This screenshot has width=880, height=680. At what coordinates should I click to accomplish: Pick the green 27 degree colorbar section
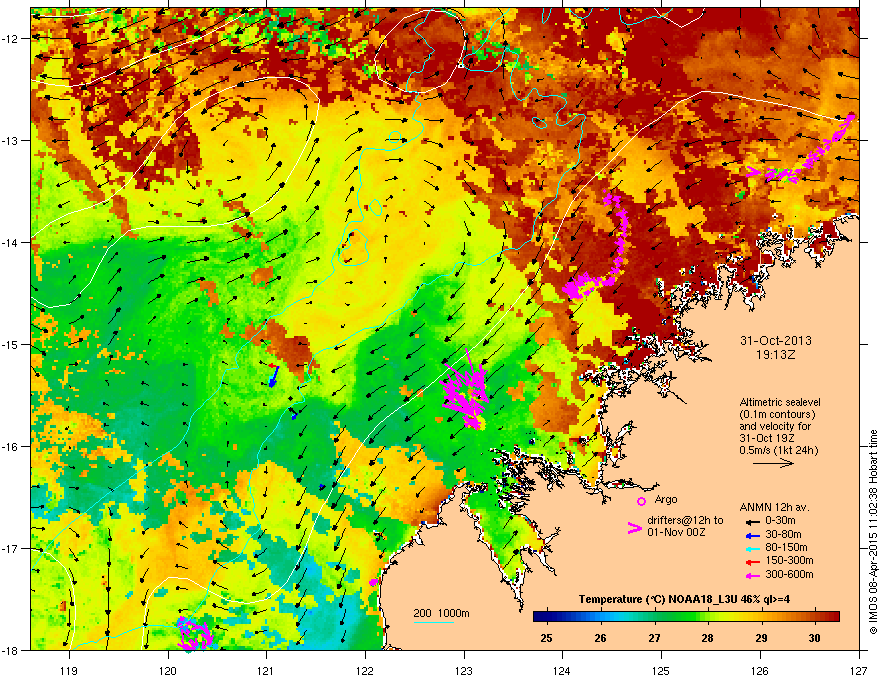[x=654, y=617]
